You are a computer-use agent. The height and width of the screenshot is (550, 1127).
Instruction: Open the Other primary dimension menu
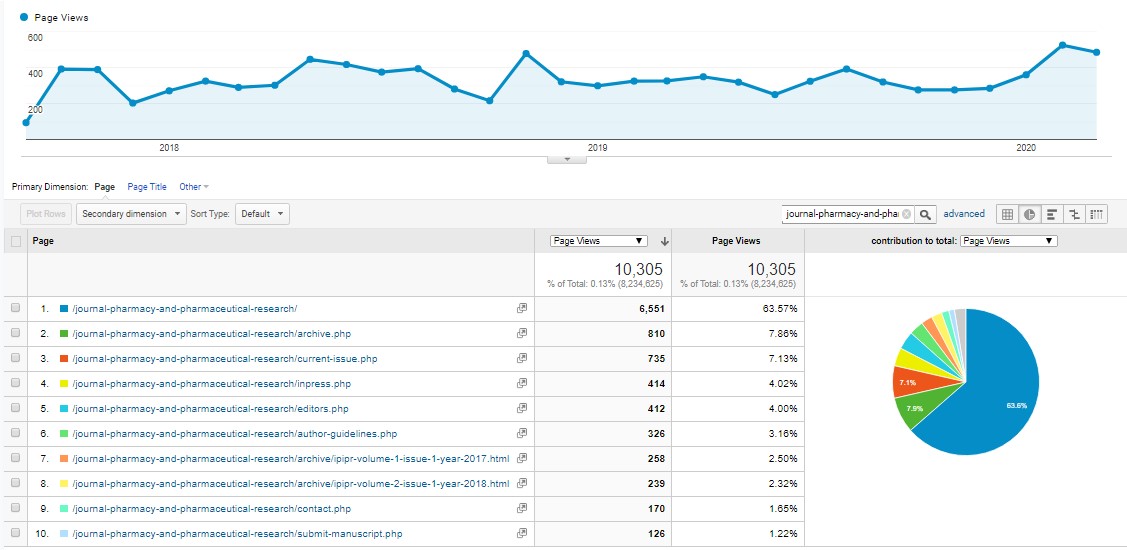click(x=193, y=187)
